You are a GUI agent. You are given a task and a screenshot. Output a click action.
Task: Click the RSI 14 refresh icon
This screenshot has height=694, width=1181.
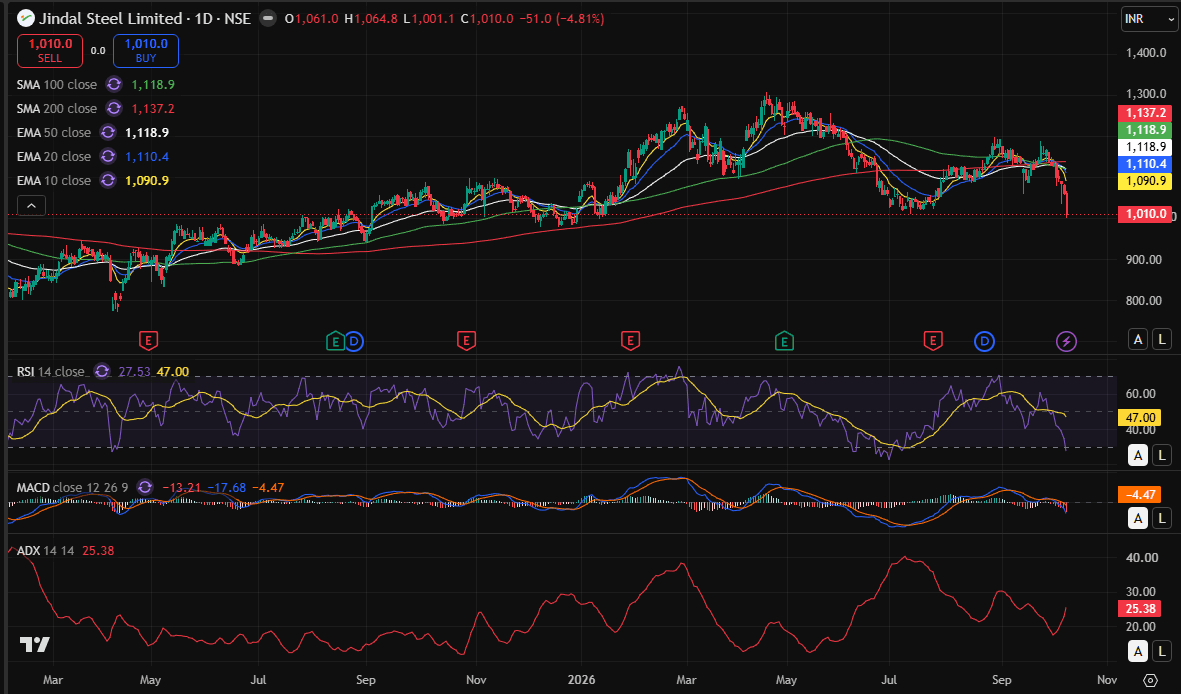pos(102,371)
